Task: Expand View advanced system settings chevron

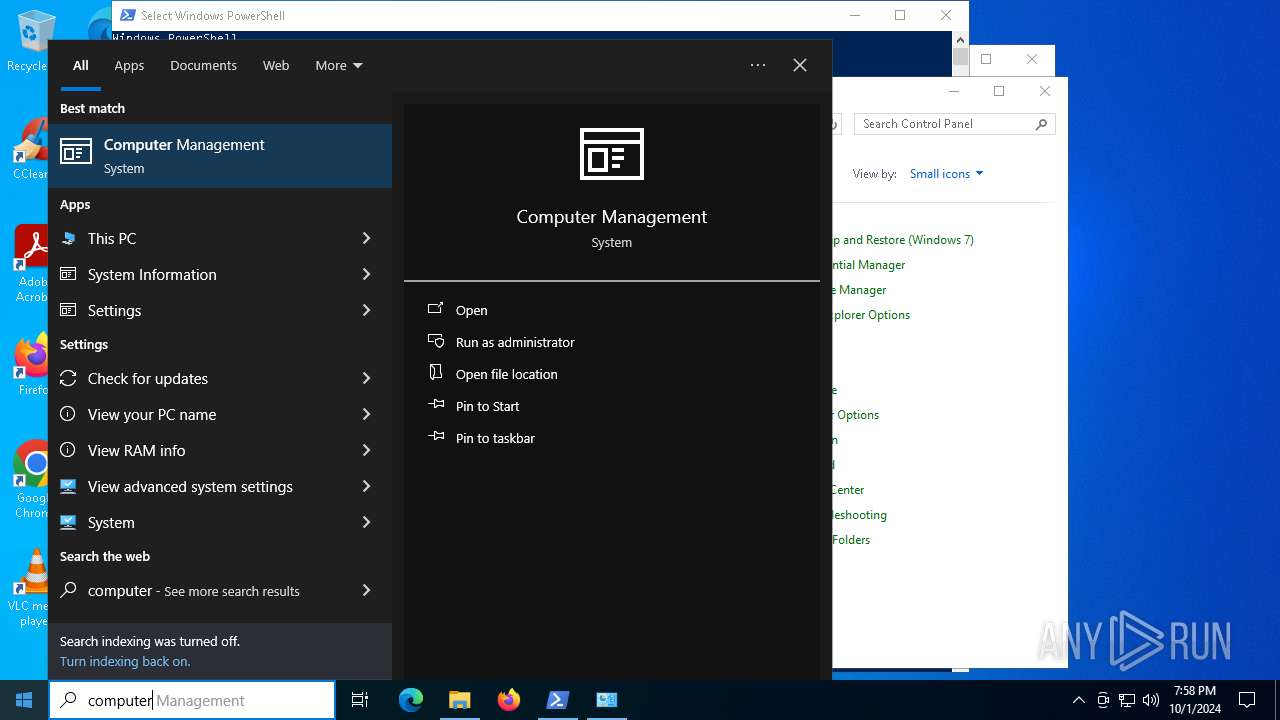Action: coord(366,486)
